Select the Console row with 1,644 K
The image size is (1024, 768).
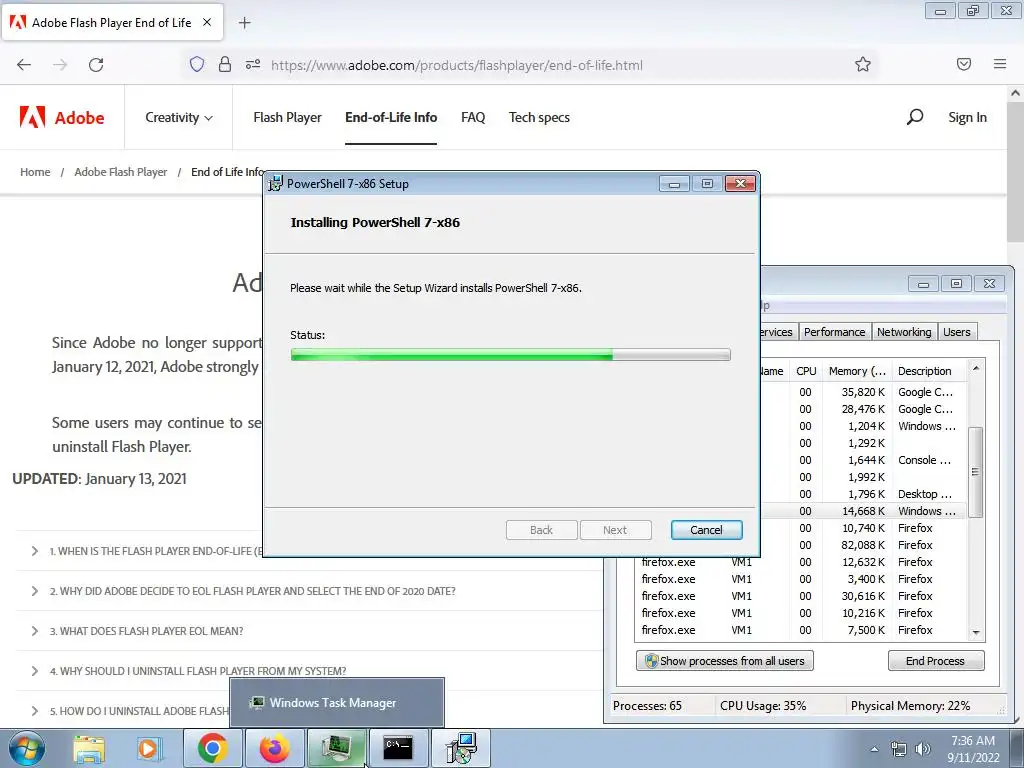[x=863, y=460]
